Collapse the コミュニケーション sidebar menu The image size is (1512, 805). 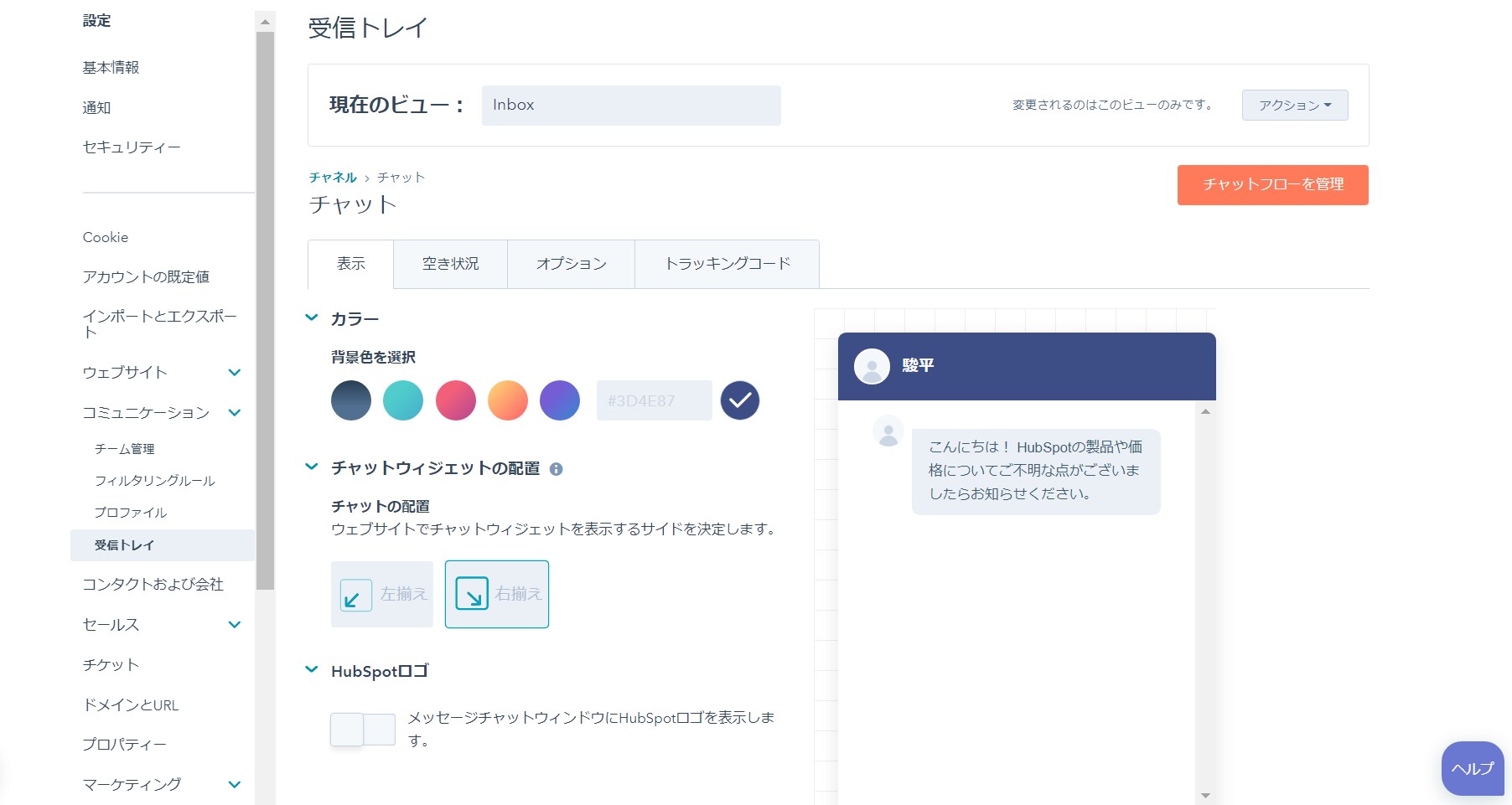point(235,412)
